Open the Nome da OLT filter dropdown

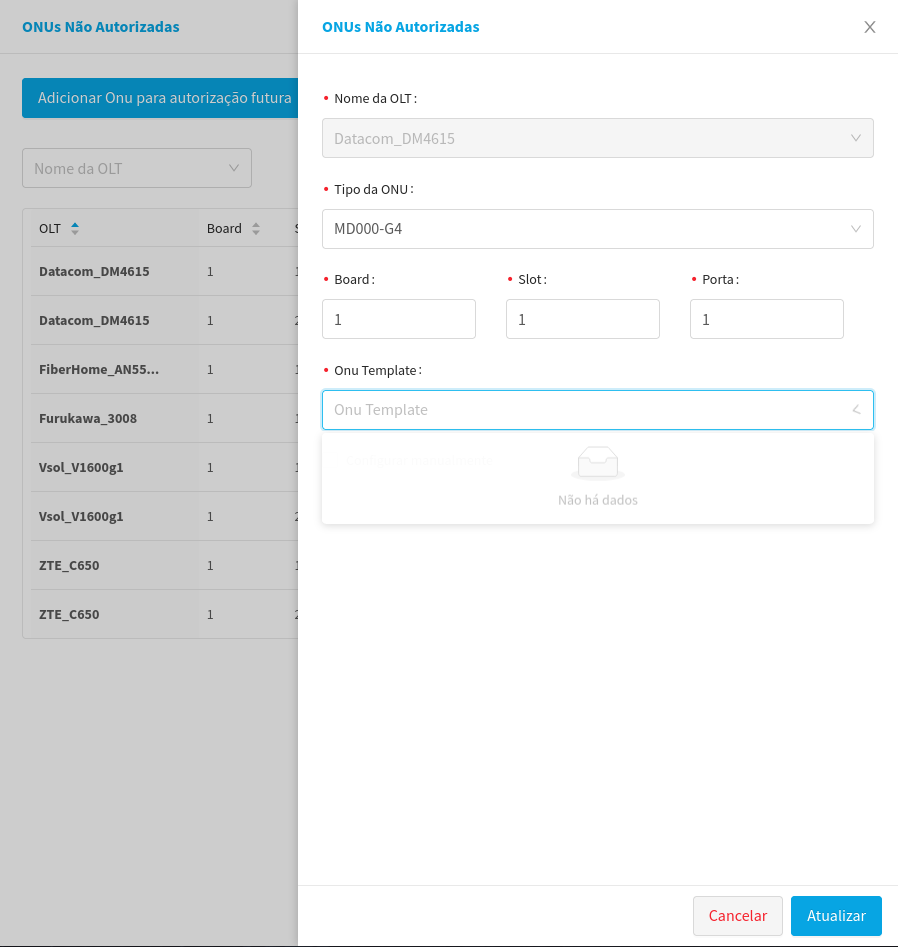[137, 168]
